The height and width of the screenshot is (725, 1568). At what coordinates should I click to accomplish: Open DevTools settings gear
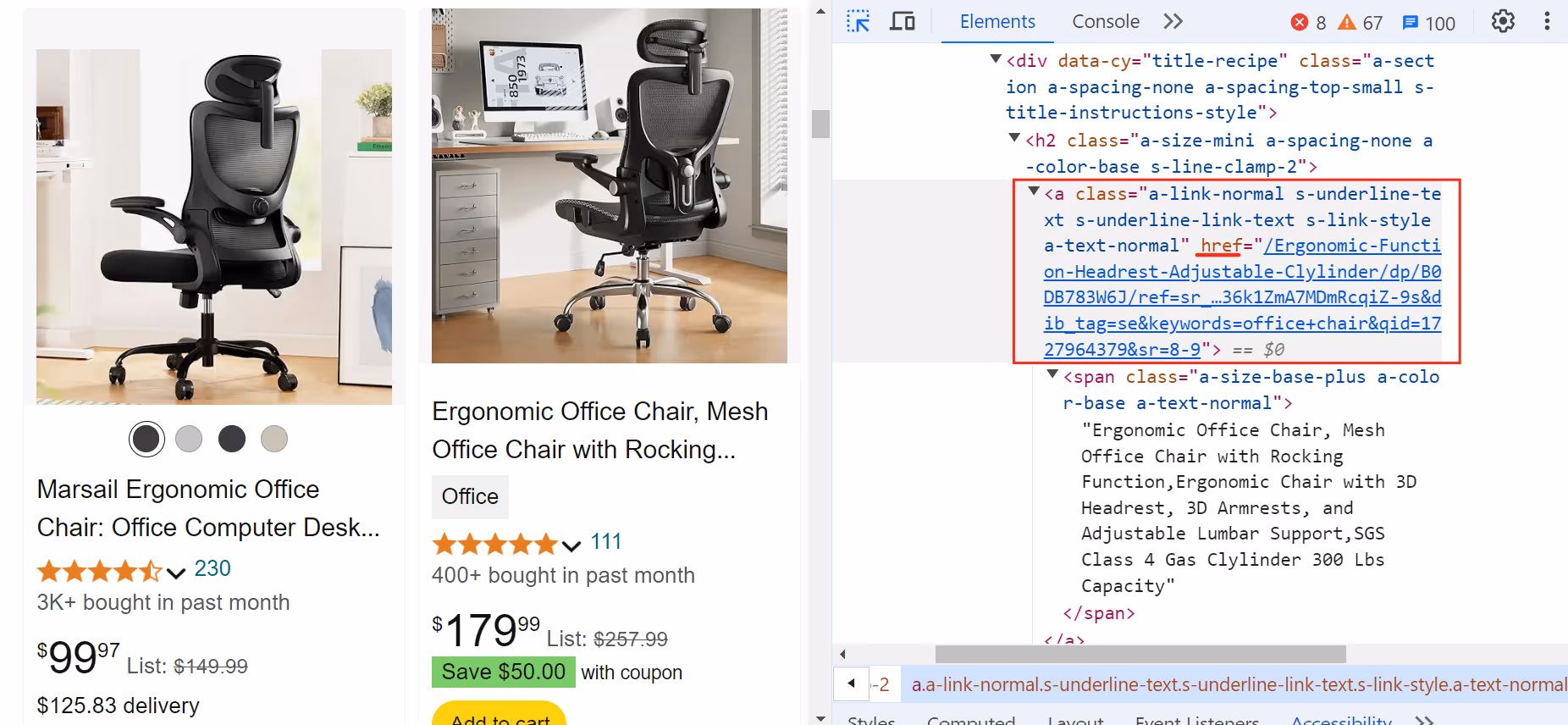coord(1503,21)
